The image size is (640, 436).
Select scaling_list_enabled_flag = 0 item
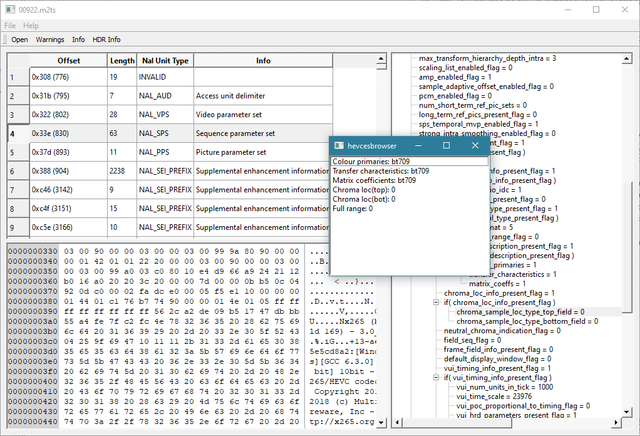(466, 68)
